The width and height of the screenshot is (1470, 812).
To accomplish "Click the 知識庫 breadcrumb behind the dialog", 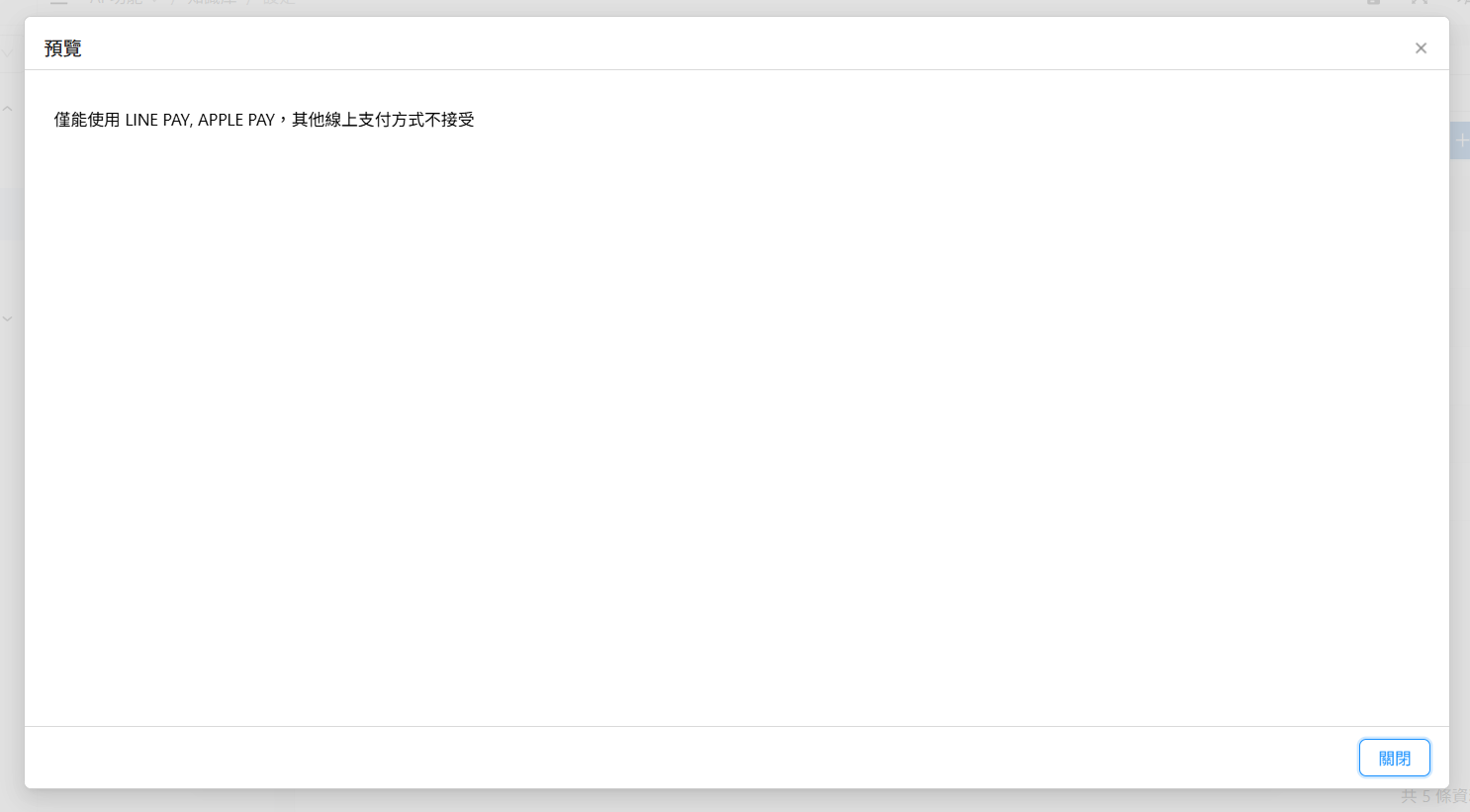I will 212,4.
